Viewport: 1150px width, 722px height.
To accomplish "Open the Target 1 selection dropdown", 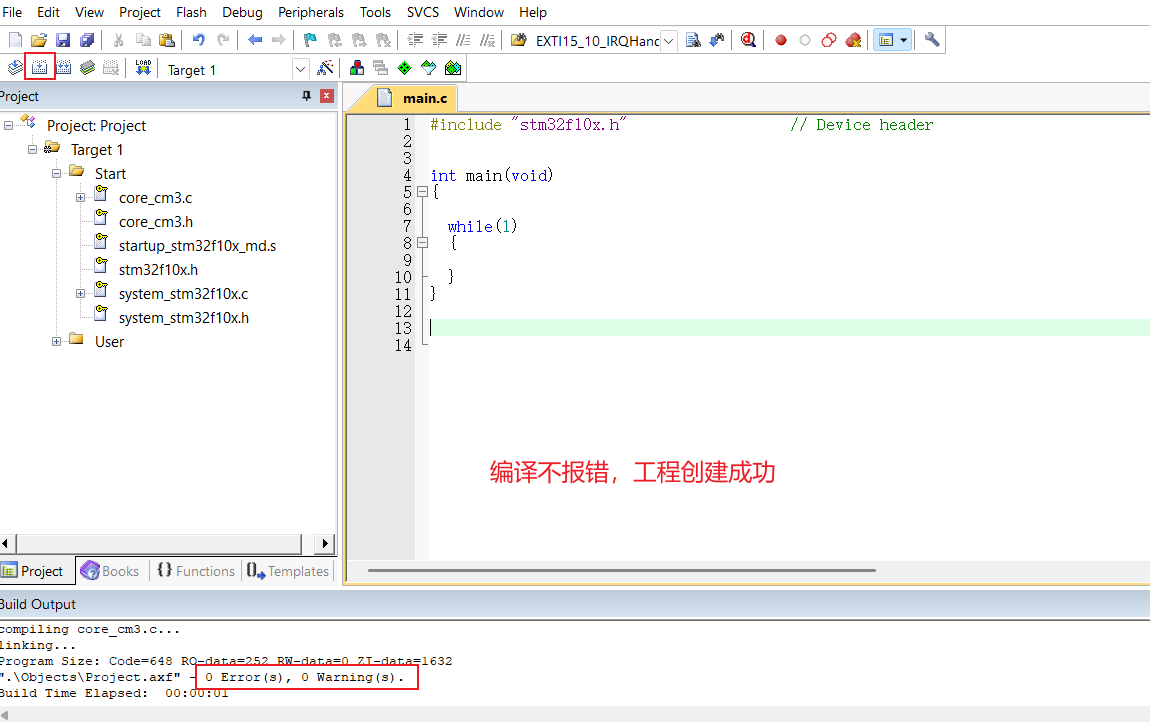I will tap(300, 69).
